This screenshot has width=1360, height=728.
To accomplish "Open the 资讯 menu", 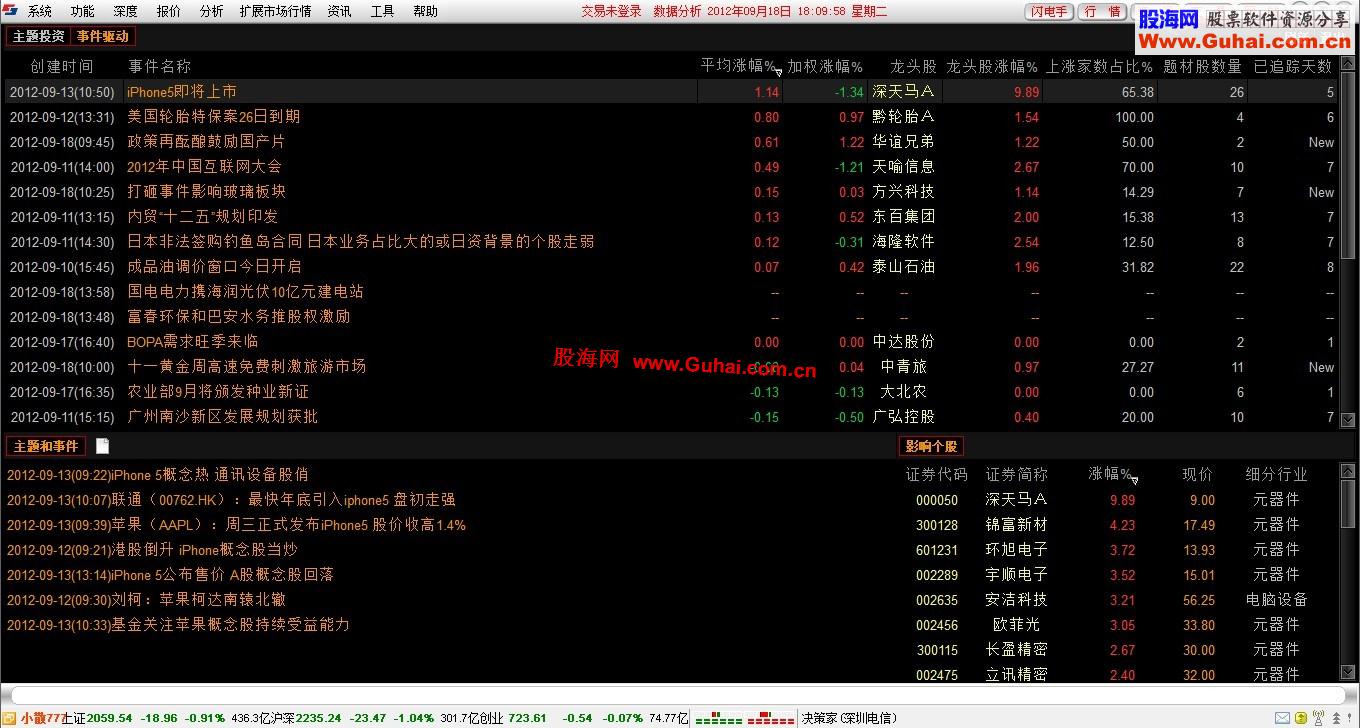I will (x=339, y=11).
